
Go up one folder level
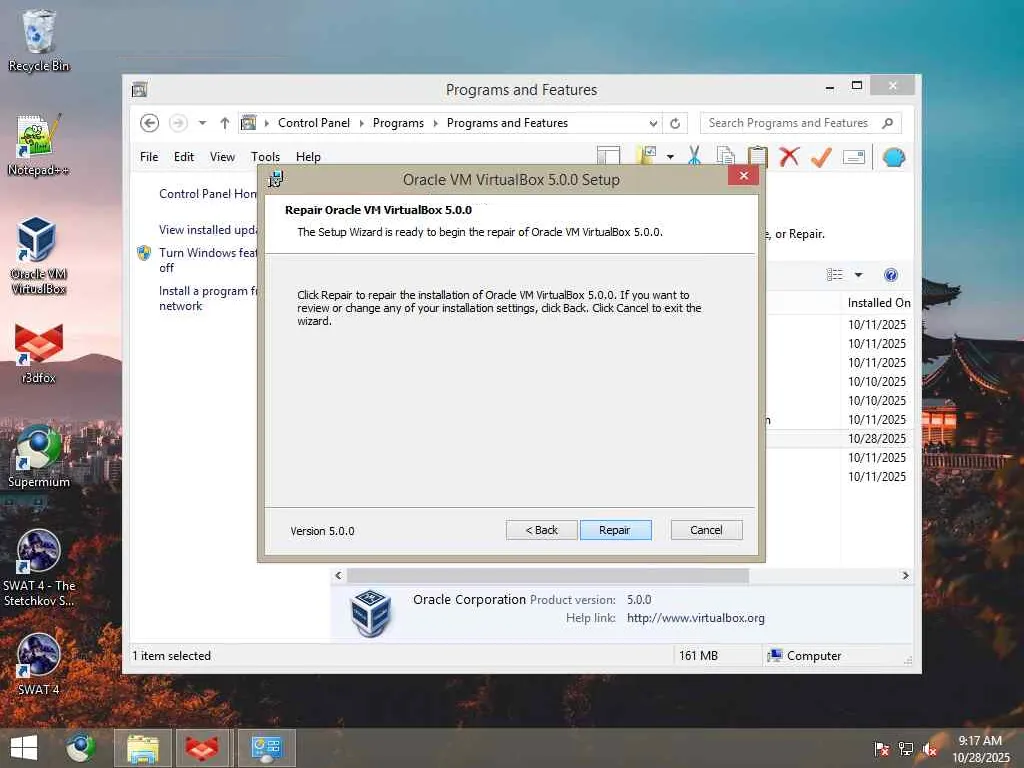pyautogui.click(x=225, y=123)
